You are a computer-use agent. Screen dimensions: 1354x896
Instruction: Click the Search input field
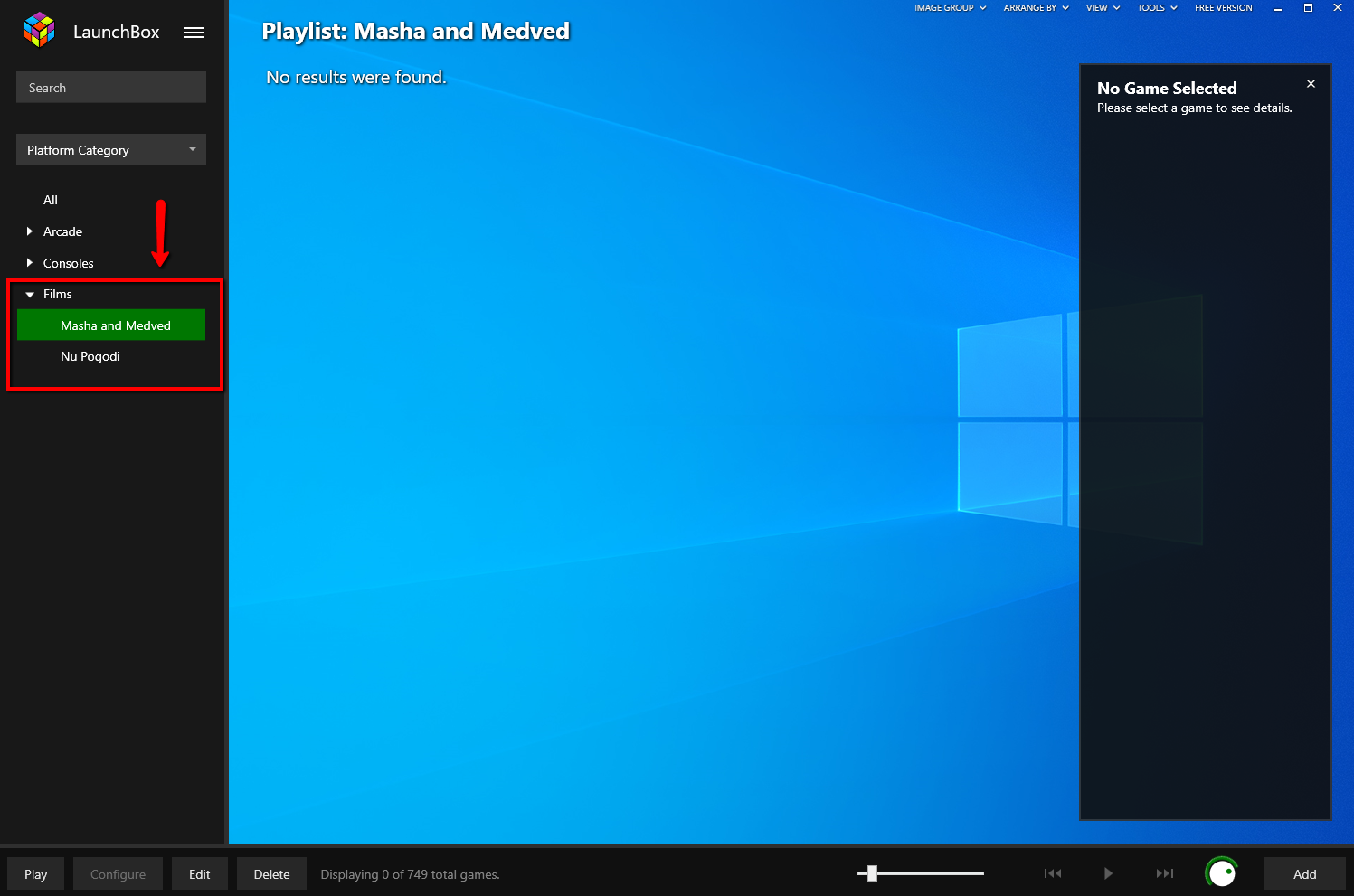click(111, 88)
